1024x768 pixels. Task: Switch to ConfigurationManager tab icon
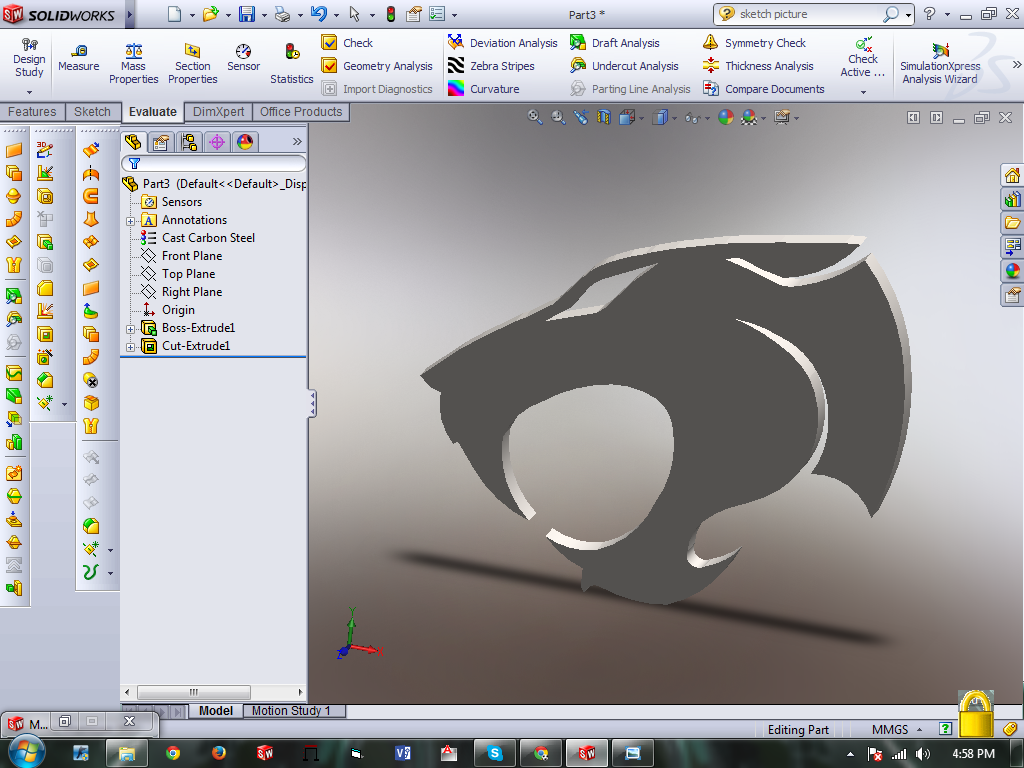pyautogui.click(x=189, y=142)
